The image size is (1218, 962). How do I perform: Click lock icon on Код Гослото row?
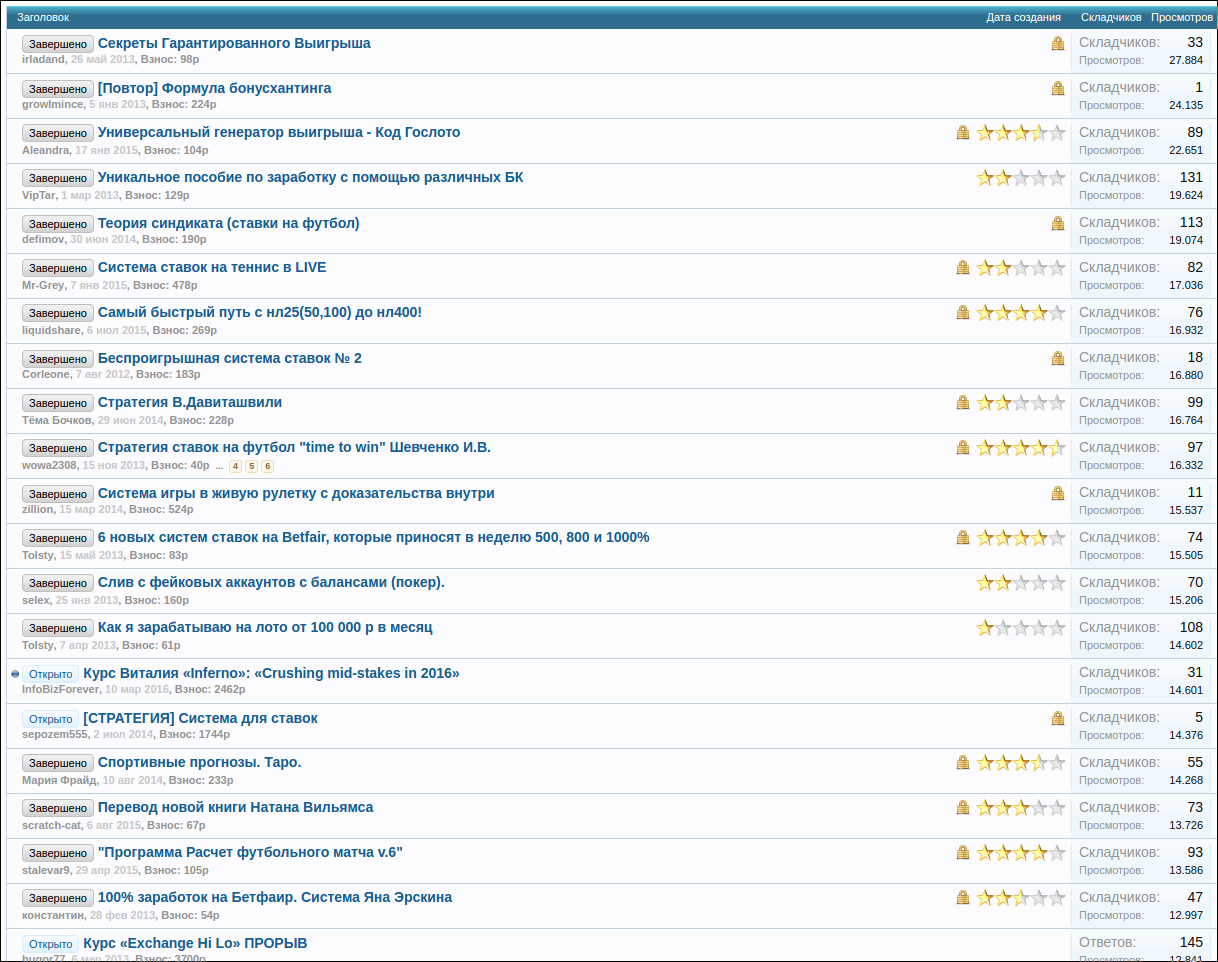tap(963, 132)
